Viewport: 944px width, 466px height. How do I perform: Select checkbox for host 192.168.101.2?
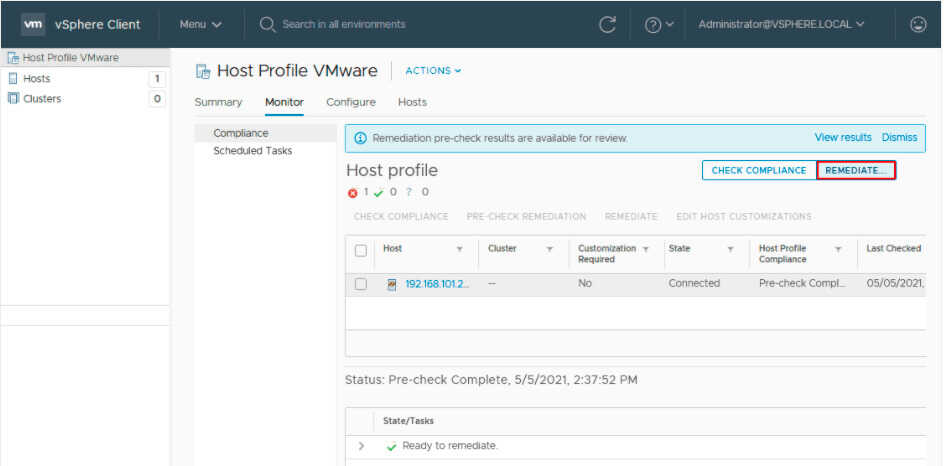point(361,284)
